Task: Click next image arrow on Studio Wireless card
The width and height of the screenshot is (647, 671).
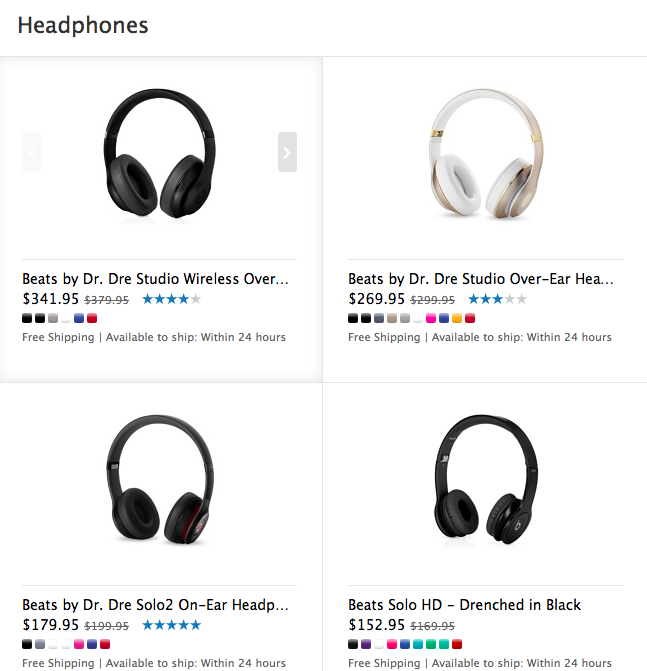Action: [287, 152]
